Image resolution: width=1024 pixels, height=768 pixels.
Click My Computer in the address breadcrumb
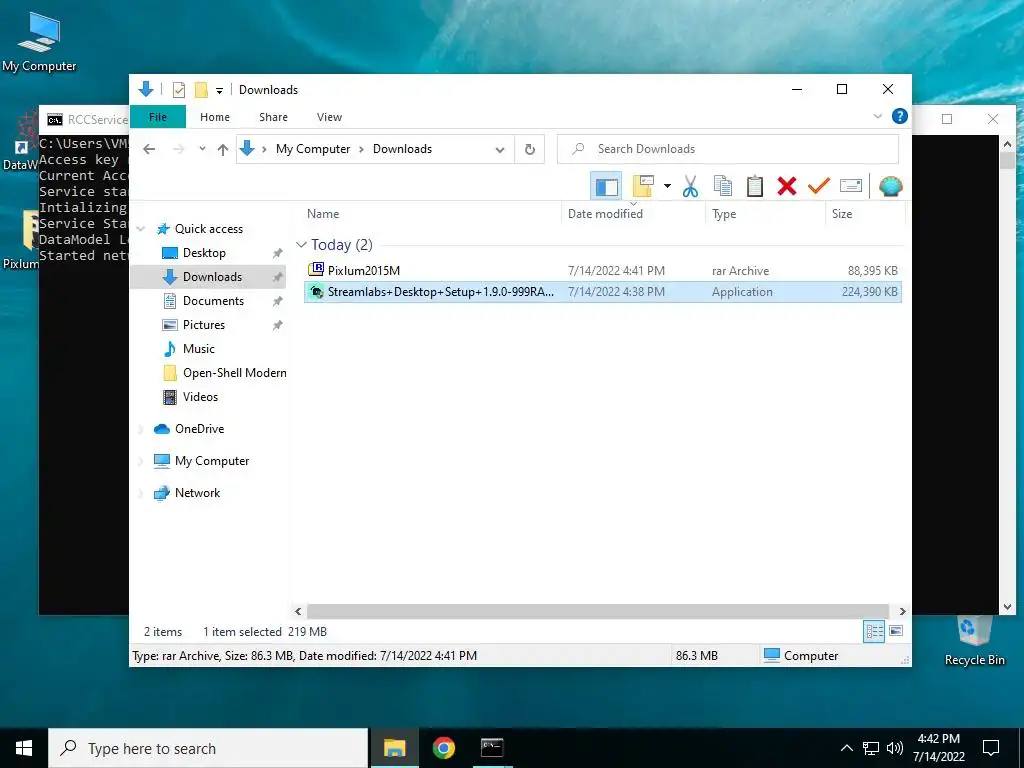pyautogui.click(x=313, y=149)
